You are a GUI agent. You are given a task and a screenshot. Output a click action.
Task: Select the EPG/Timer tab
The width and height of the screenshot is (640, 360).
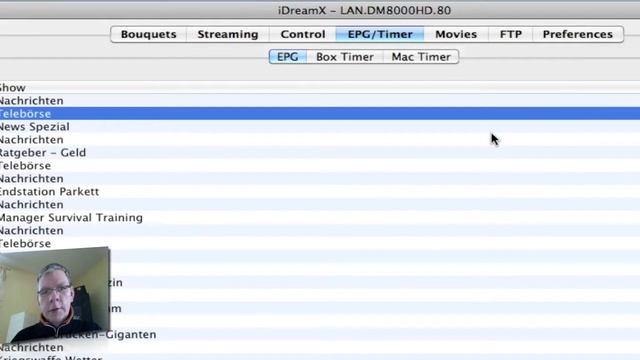point(380,34)
